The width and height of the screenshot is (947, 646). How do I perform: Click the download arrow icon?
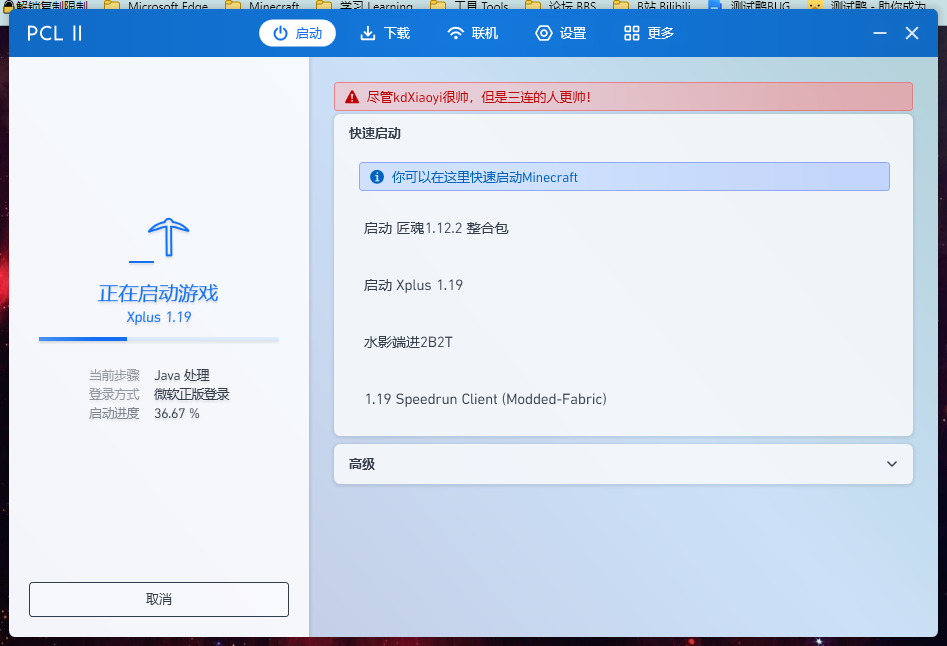point(367,33)
